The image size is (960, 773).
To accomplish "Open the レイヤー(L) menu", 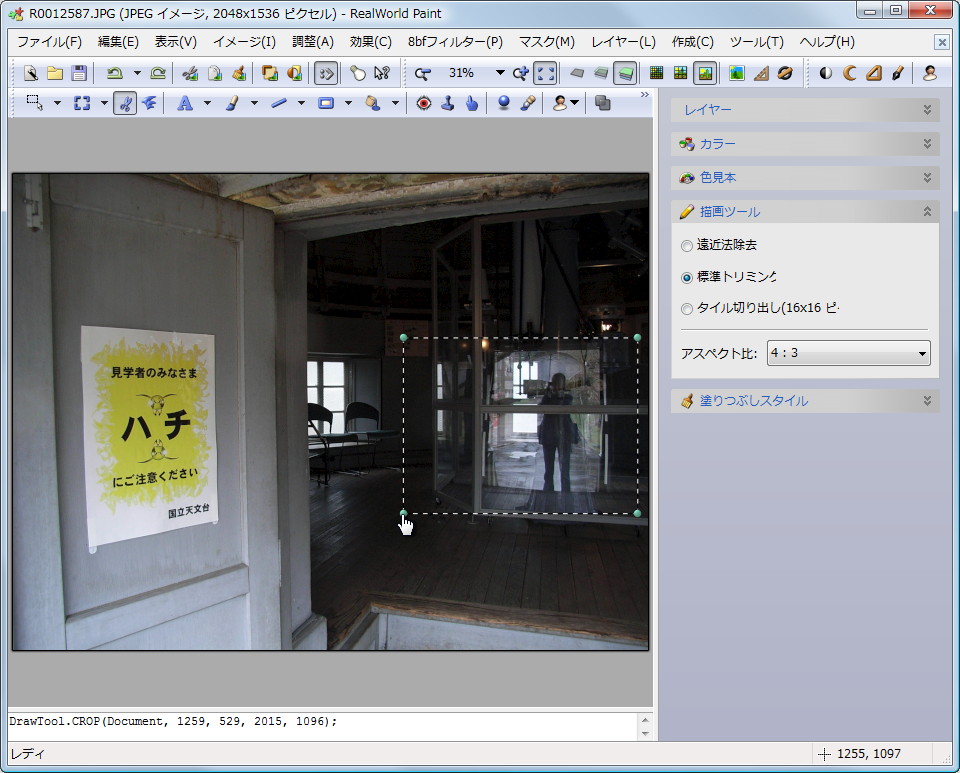I will pyautogui.click(x=623, y=42).
